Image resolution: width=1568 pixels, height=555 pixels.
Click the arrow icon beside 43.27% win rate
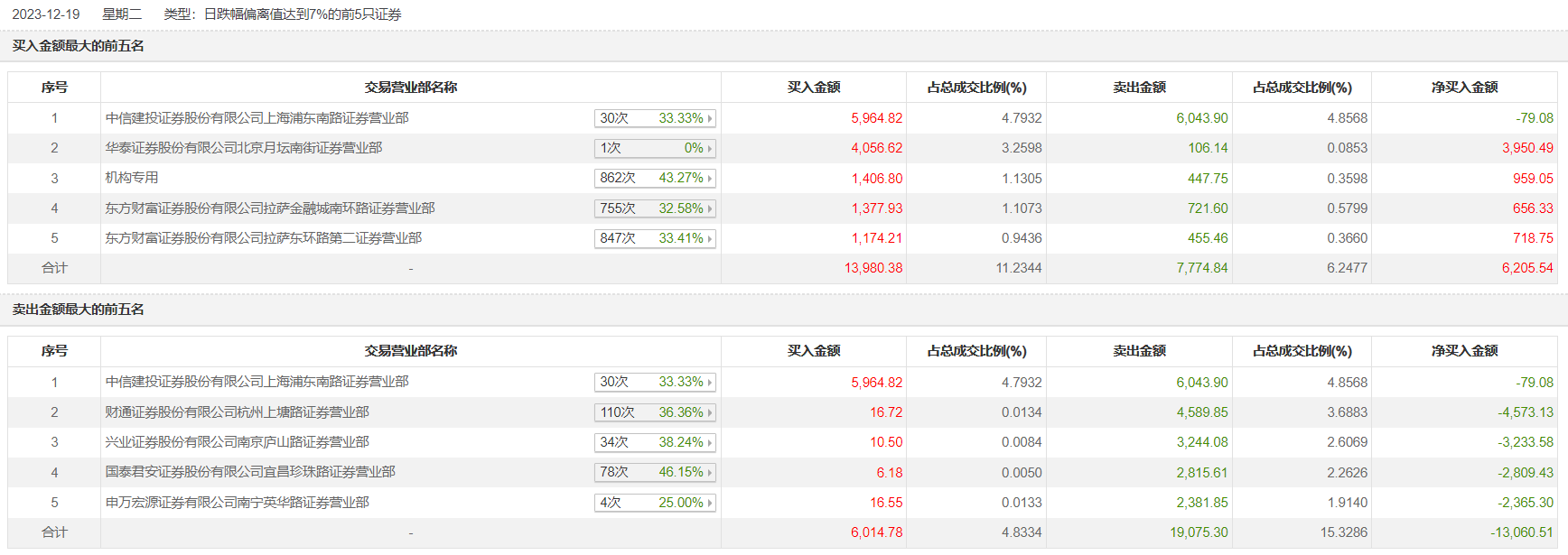coord(710,179)
